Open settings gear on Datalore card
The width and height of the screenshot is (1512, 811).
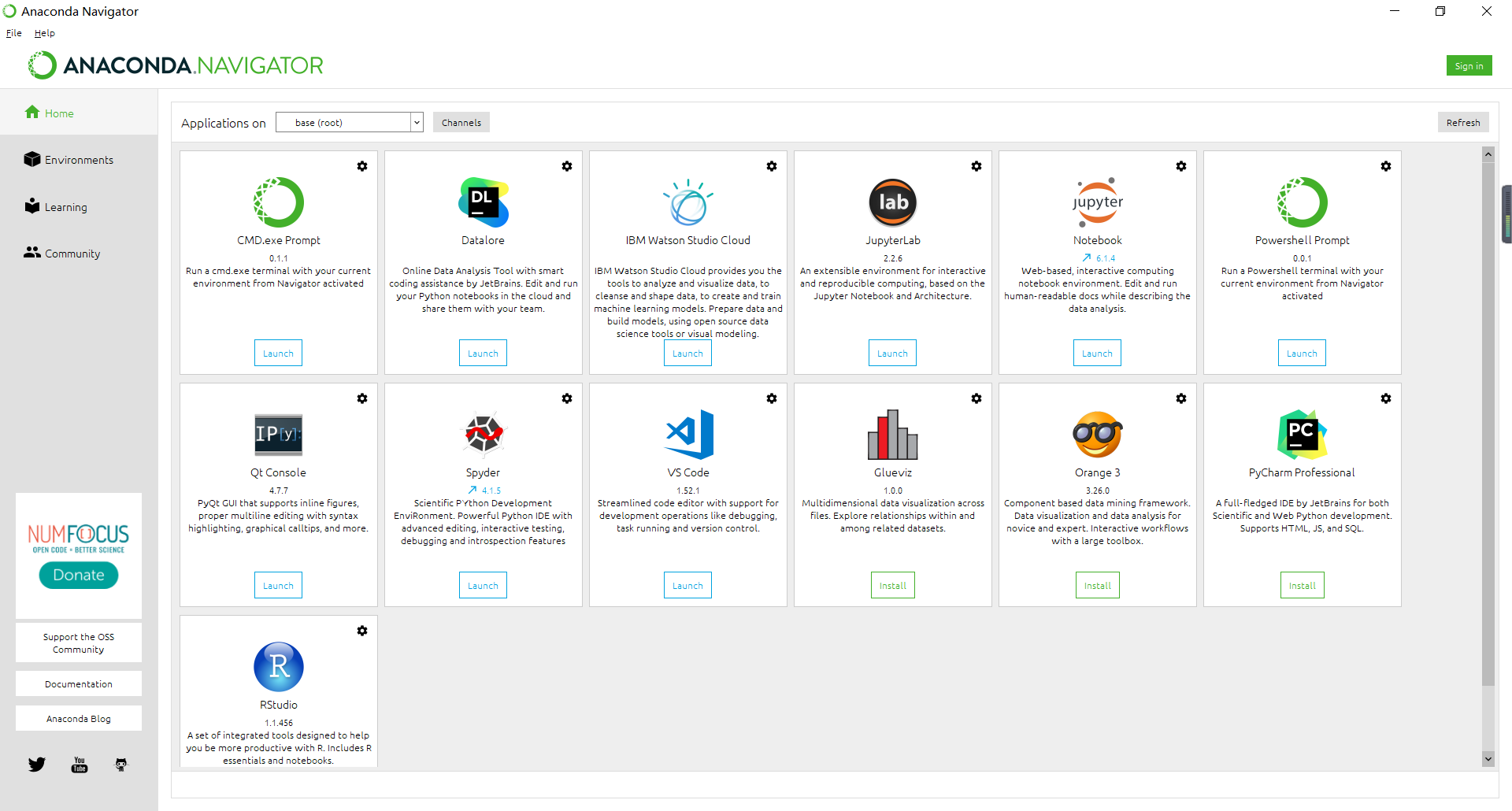point(567,166)
